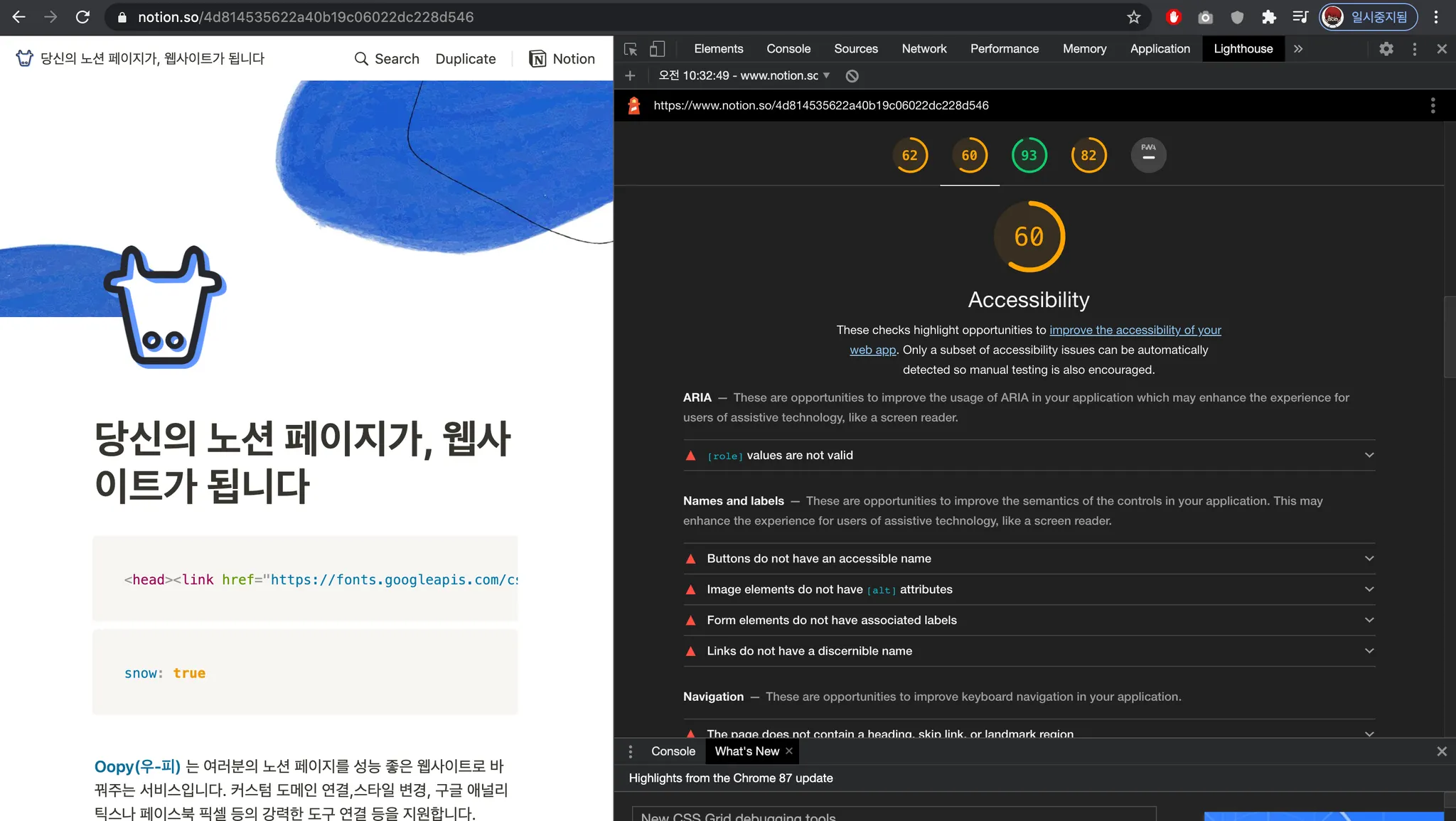Open DevTools settings gear

[1386, 49]
